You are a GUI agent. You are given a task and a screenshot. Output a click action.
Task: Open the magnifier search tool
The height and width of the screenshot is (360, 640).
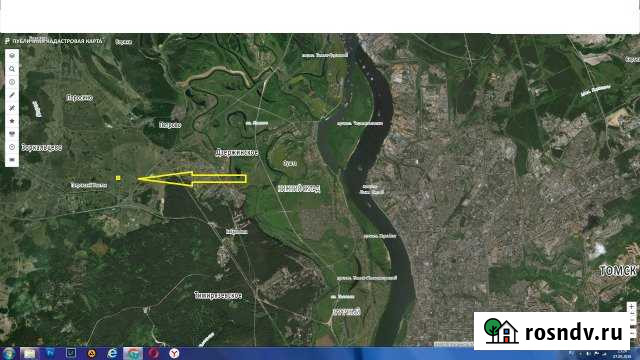12,69
